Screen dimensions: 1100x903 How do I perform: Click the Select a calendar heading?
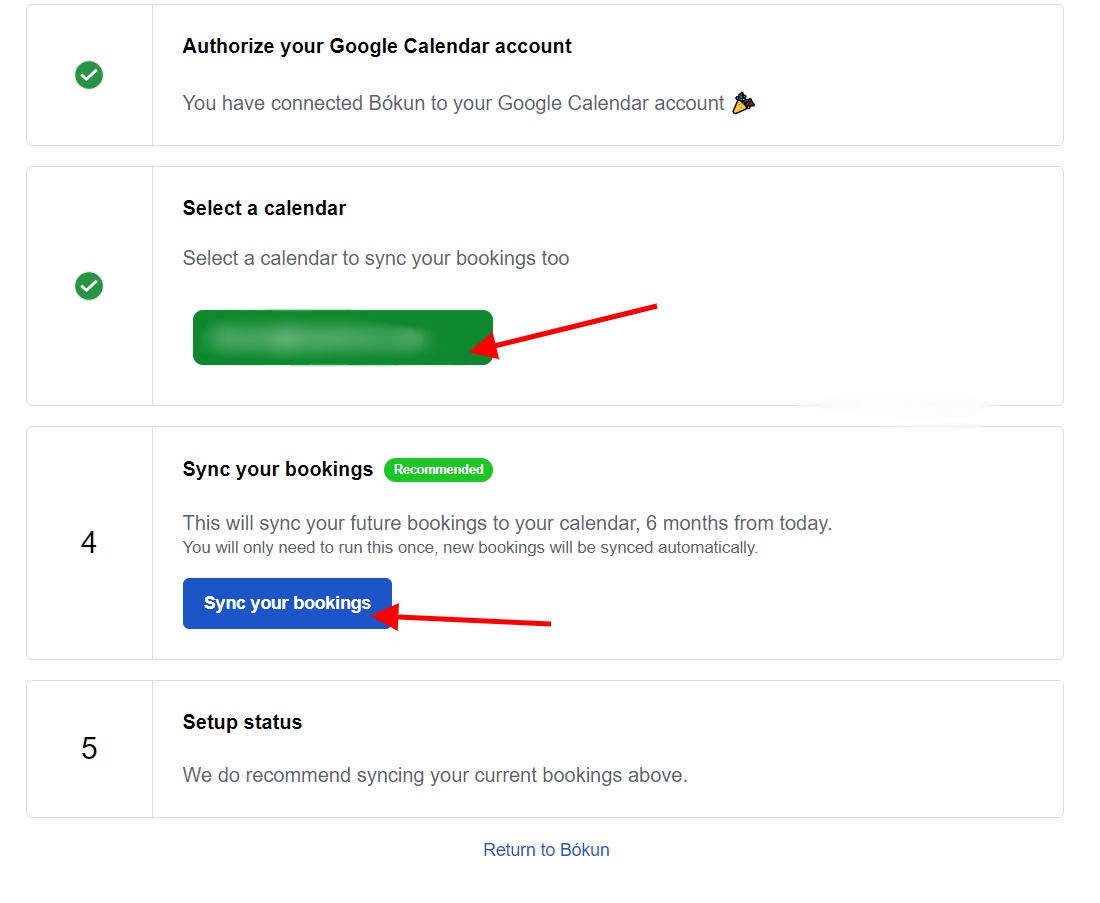(x=264, y=208)
